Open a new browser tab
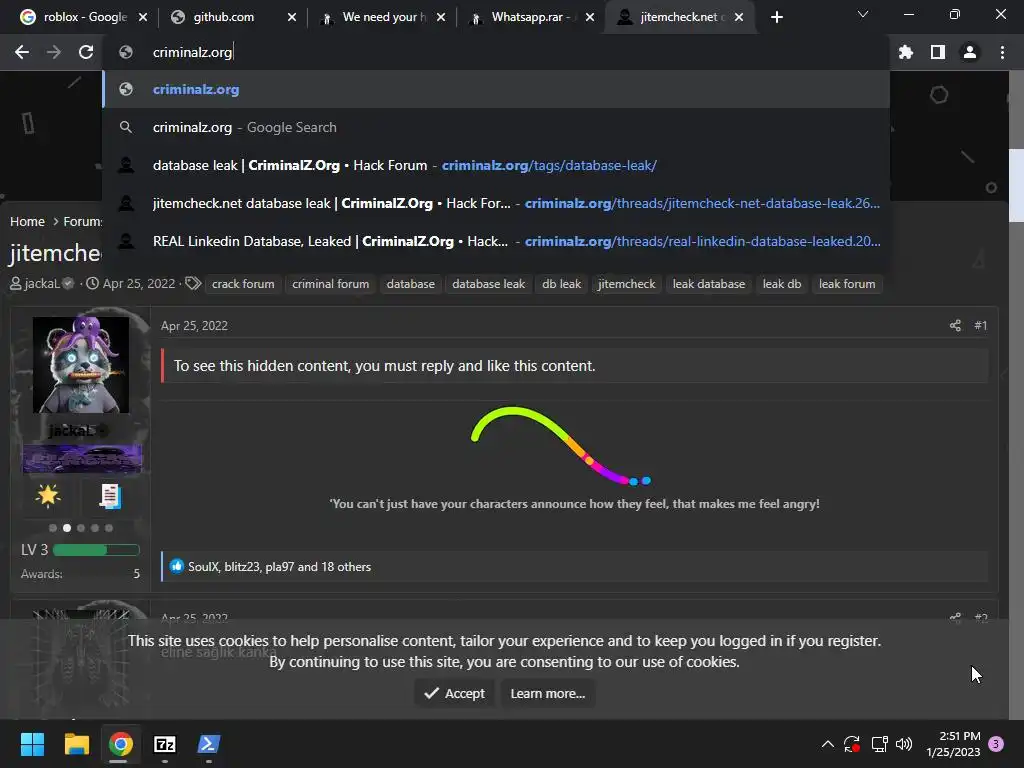 [776, 17]
